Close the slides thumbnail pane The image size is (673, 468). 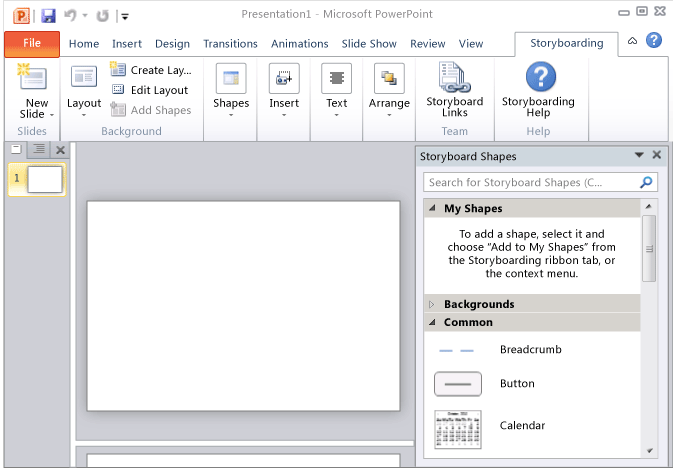pos(61,150)
